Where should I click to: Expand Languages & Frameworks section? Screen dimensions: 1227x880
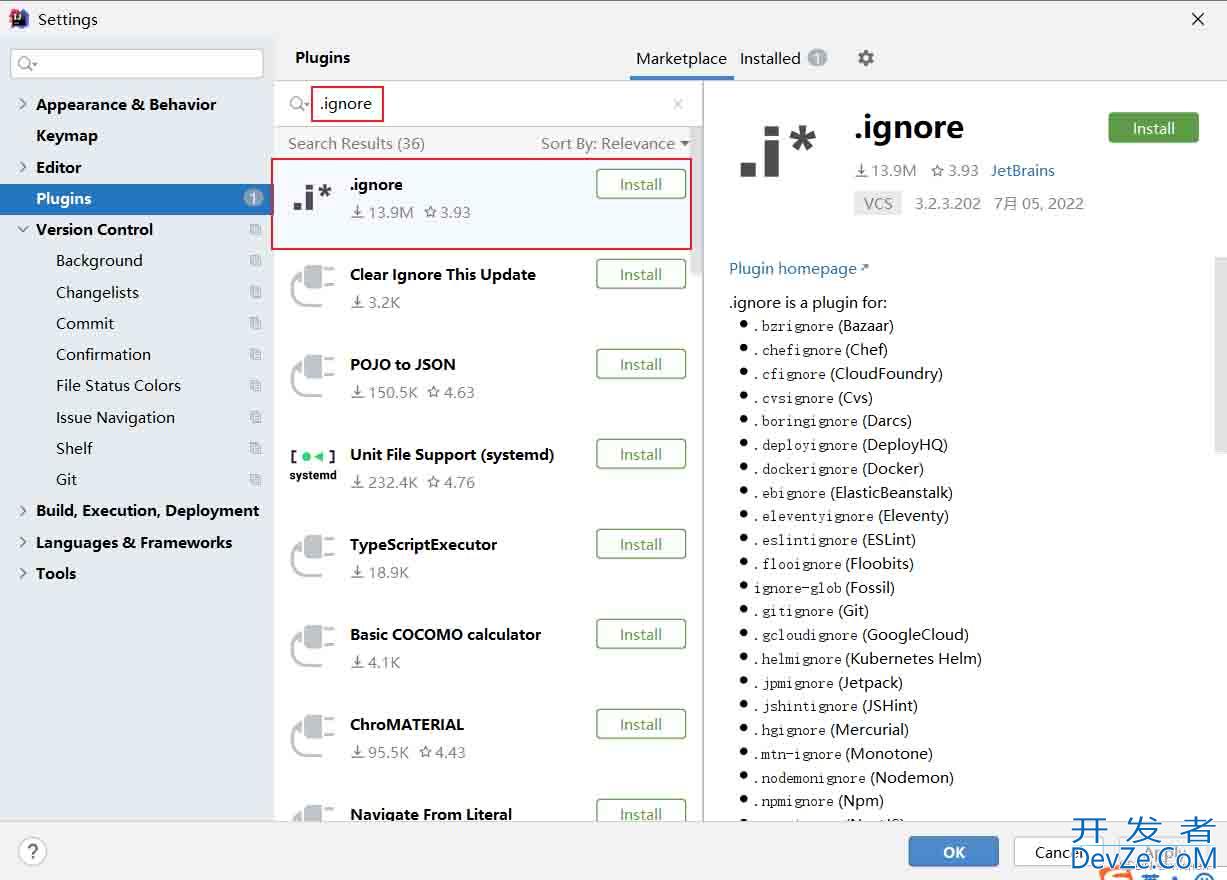[x=23, y=542]
